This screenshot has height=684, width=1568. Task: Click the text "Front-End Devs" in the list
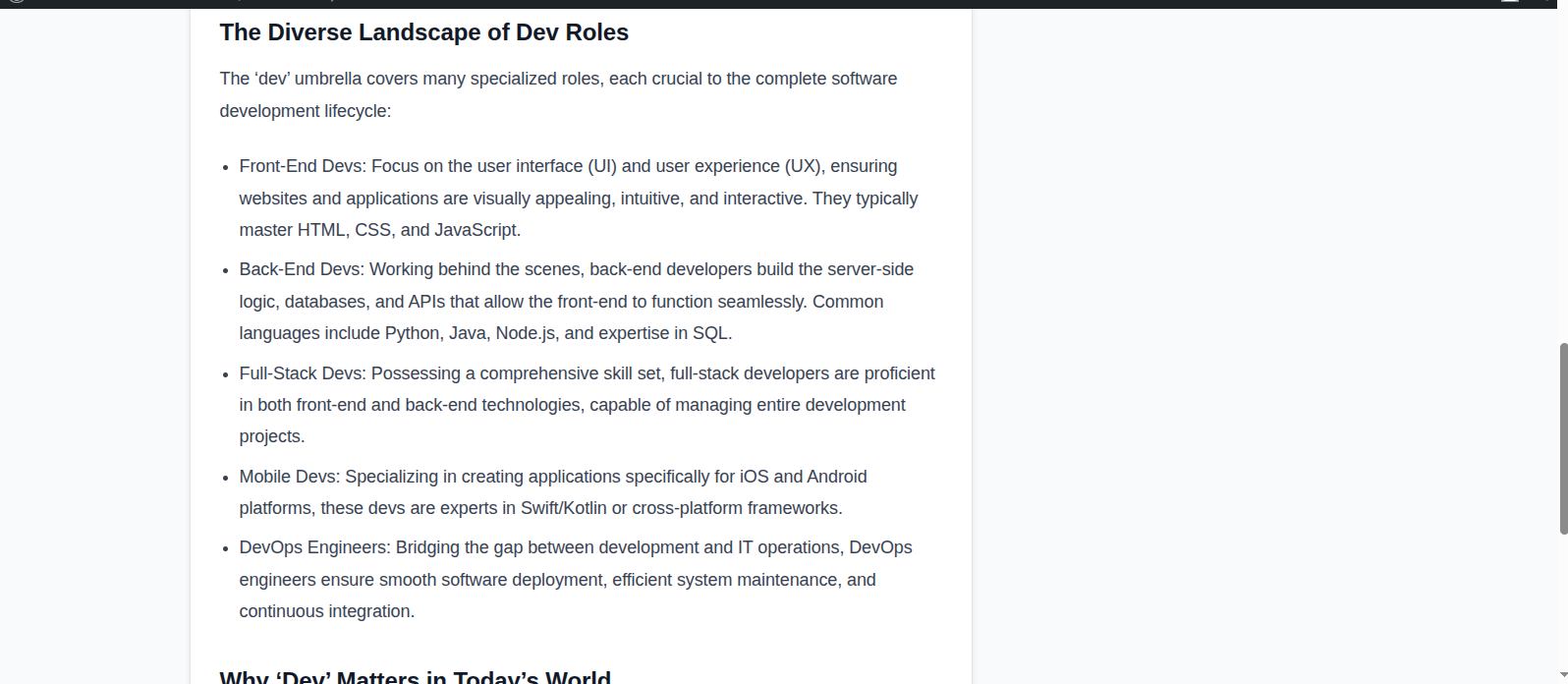(301, 166)
